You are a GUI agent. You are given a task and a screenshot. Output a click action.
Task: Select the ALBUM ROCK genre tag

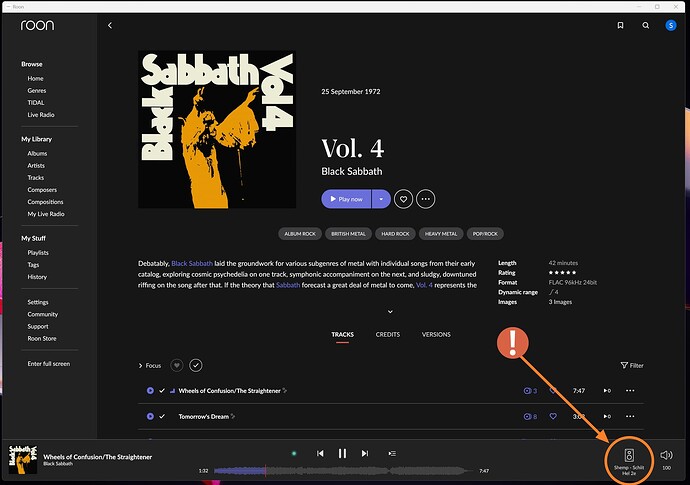pyautogui.click(x=300, y=234)
